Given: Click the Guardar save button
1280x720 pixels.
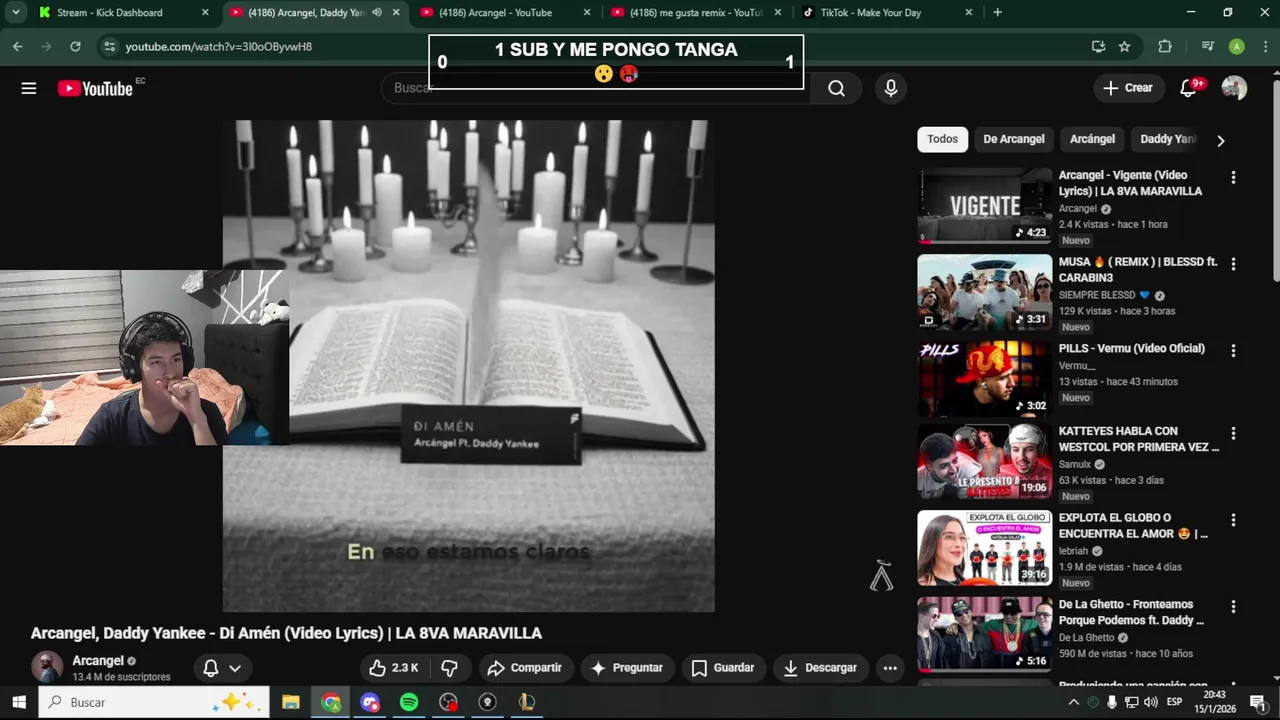Looking at the screenshot, I should 723,668.
